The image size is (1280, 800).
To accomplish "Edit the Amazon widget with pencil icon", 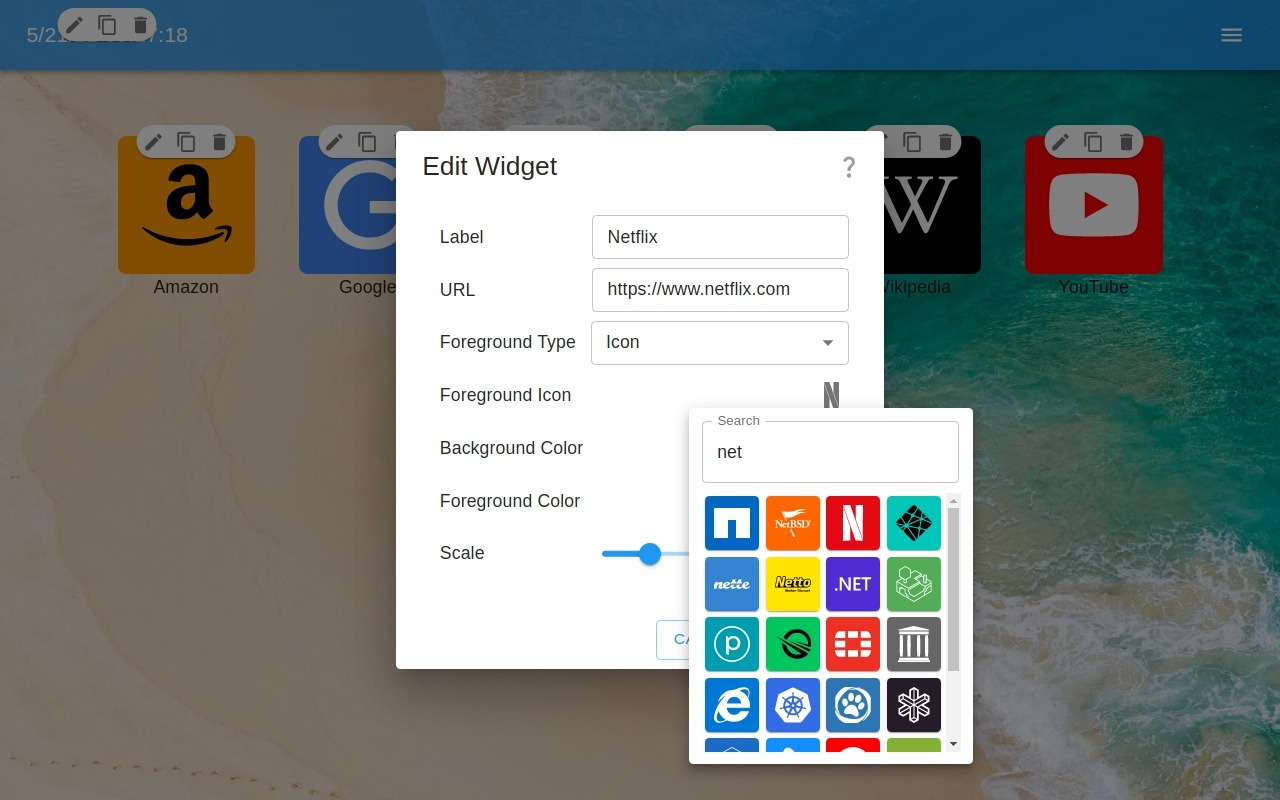I will (153, 142).
